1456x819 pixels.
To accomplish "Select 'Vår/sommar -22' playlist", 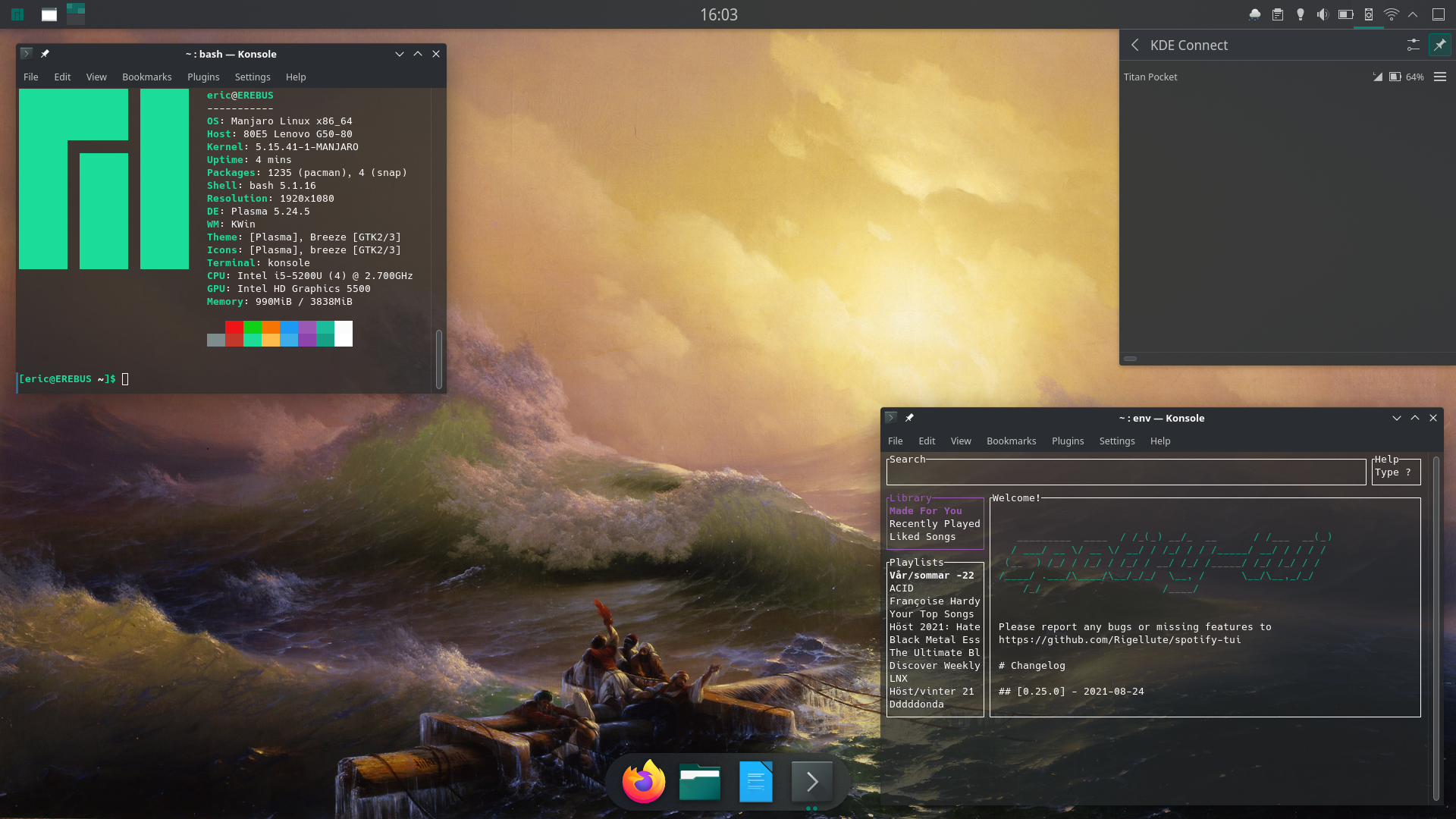I will pyautogui.click(x=932, y=576).
